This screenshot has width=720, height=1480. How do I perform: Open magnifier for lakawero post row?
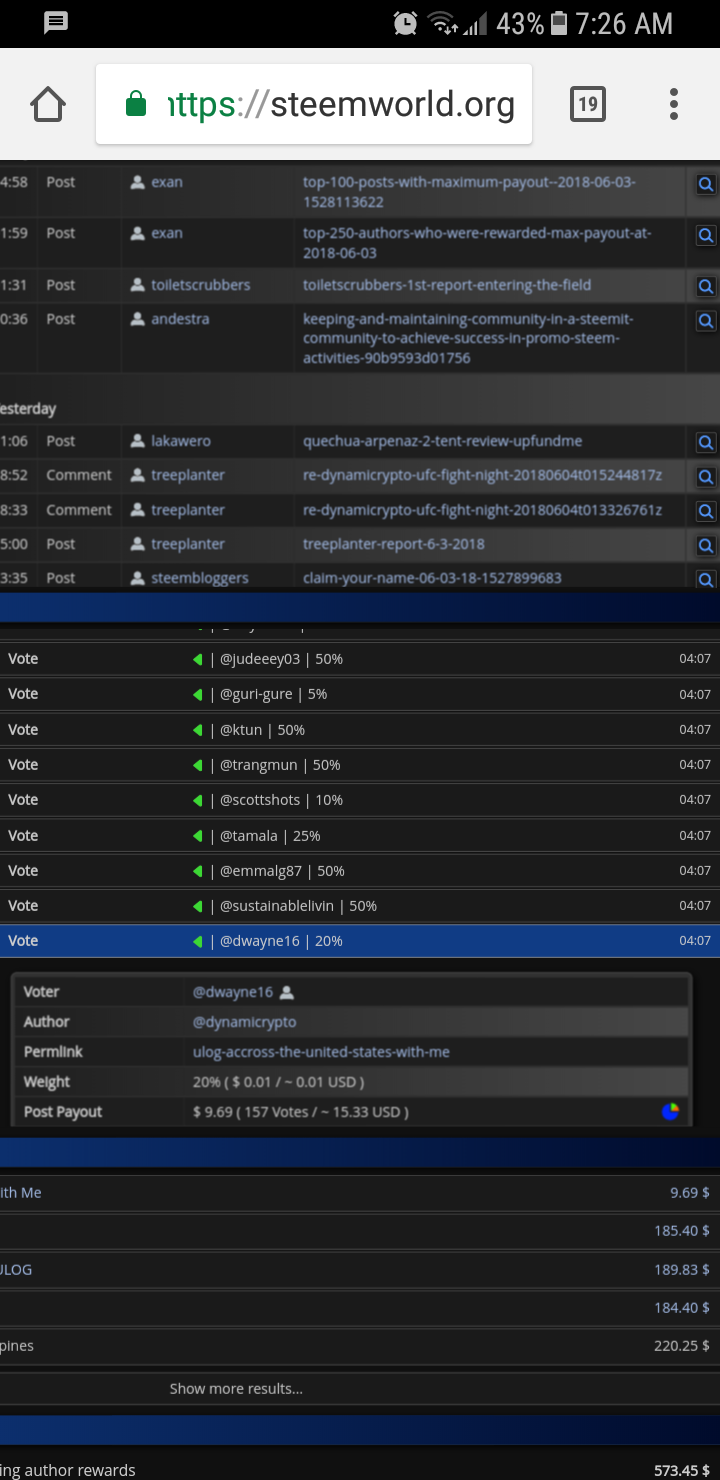tap(706, 442)
